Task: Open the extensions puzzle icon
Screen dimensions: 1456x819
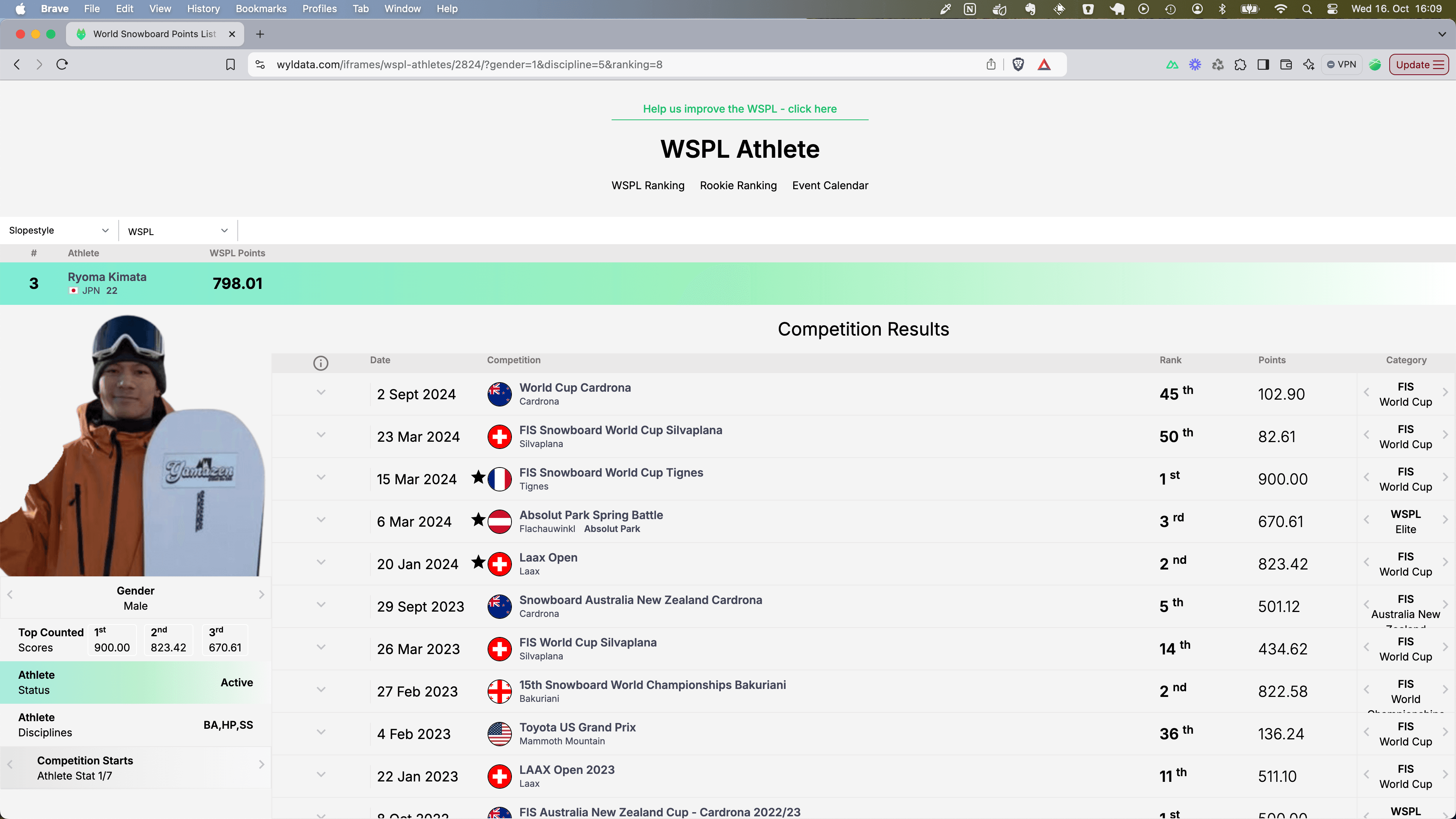Action: (x=1240, y=64)
